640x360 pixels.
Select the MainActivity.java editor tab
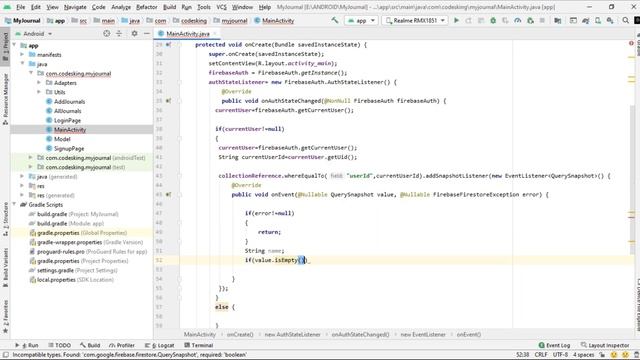(187, 34)
